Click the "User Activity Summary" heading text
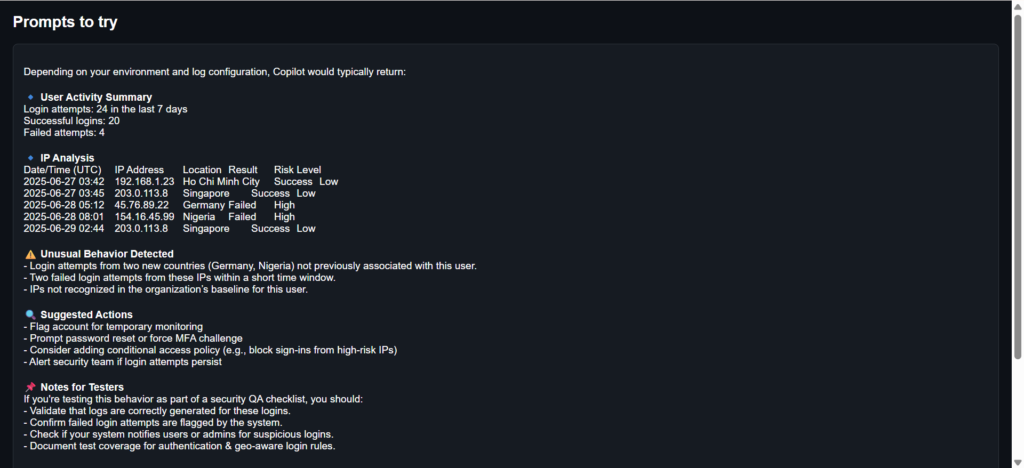Screen dimensions: 1024x468 tap(96, 97)
